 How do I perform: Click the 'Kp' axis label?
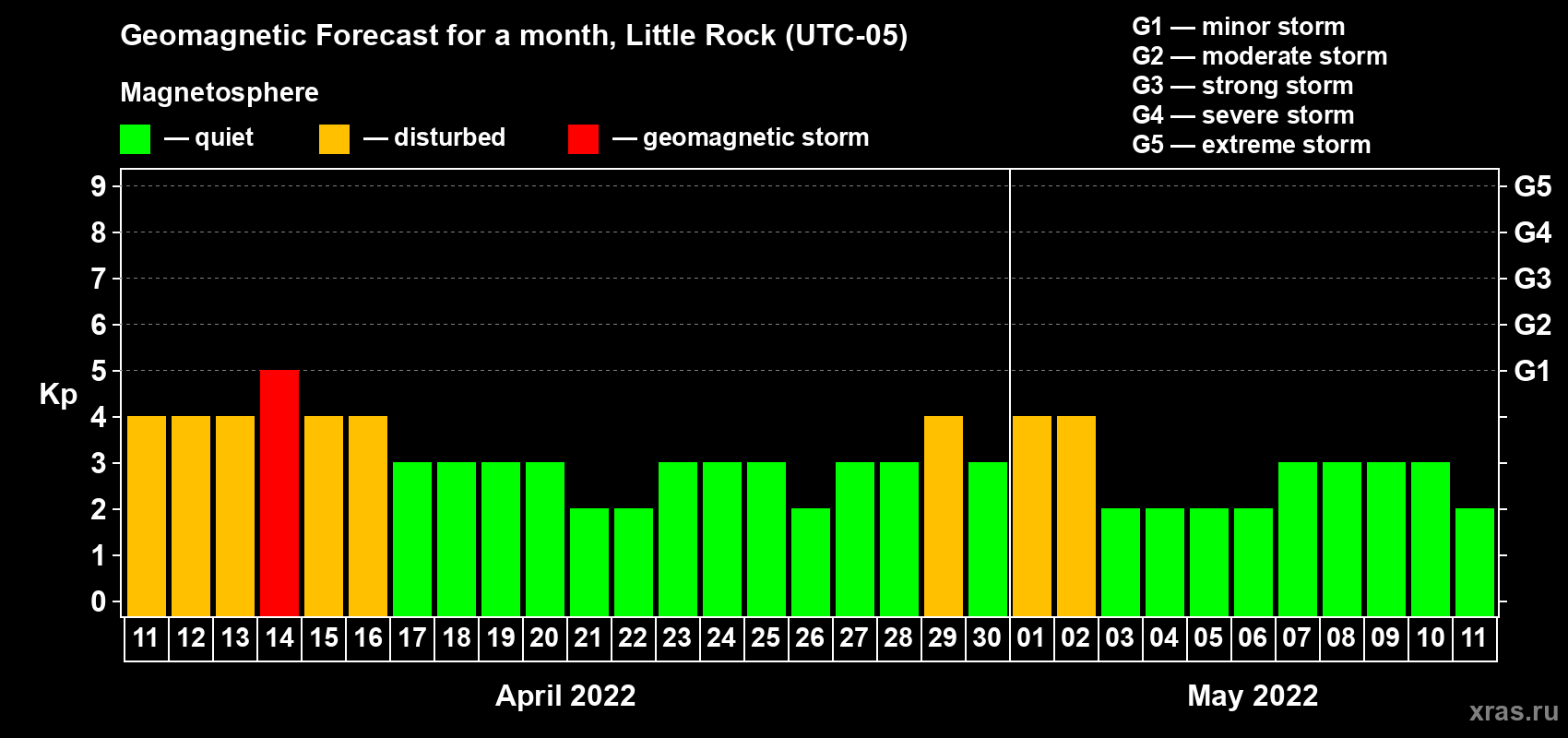pos(58,395)
